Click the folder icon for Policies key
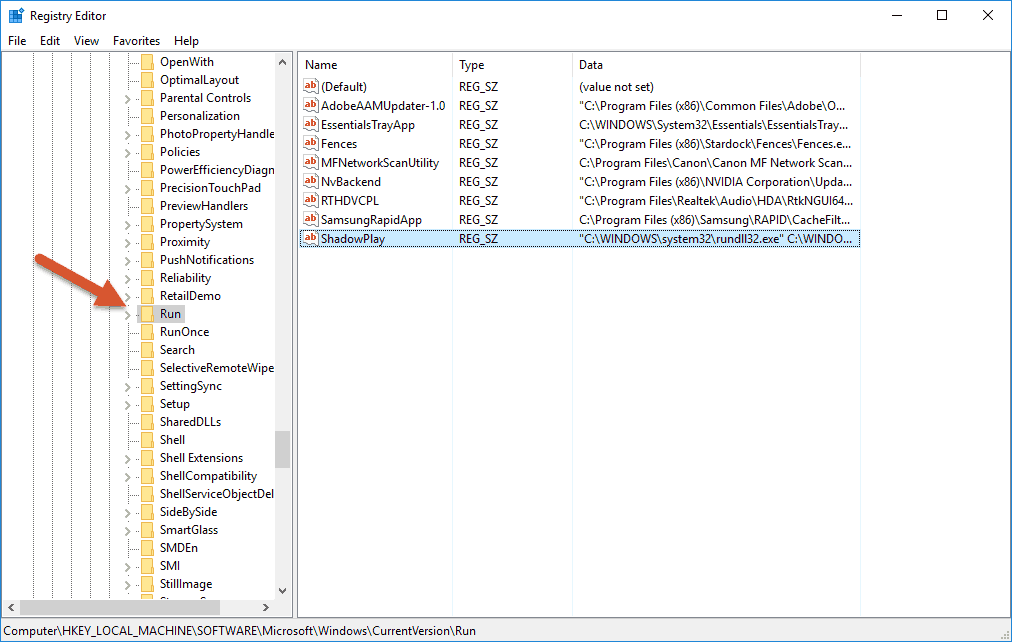This screenshot has height=642, width=1012. pos(147,152)
